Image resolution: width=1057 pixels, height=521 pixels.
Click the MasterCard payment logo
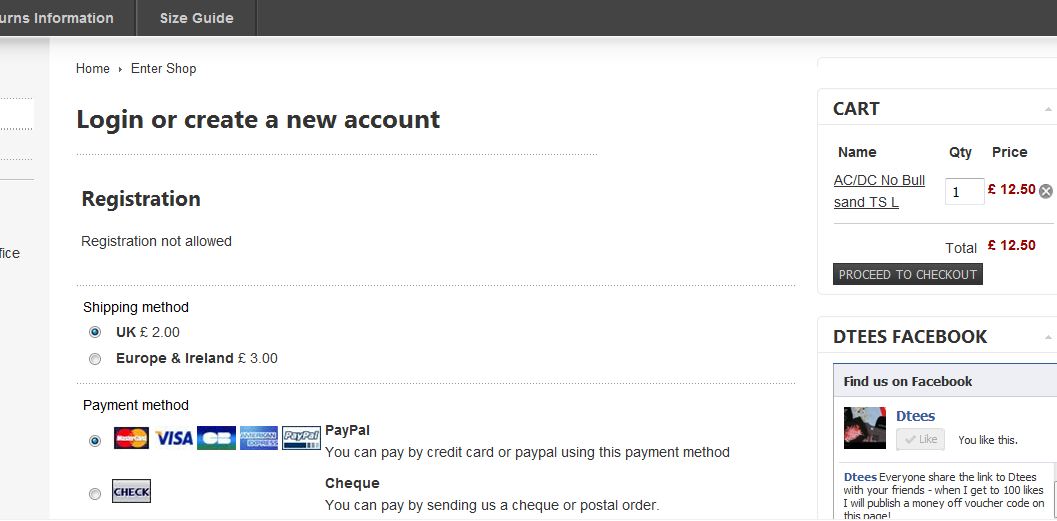tap(131, 438)
